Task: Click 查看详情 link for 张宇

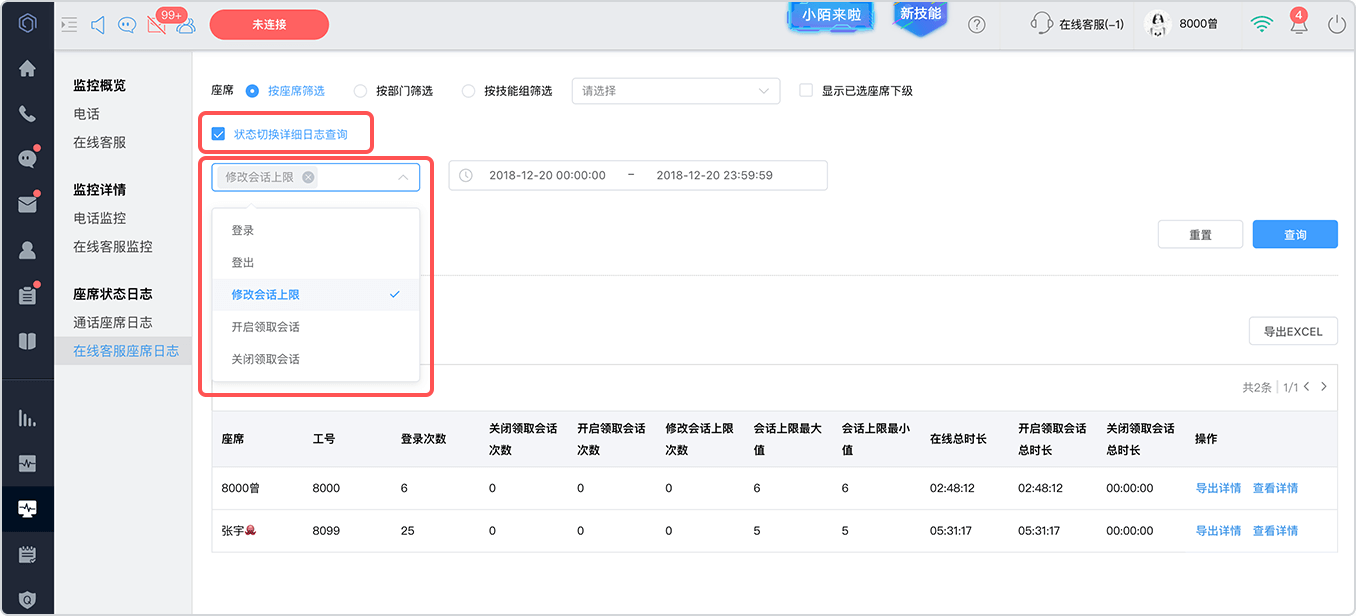Action: click(x=1275, y=531)
